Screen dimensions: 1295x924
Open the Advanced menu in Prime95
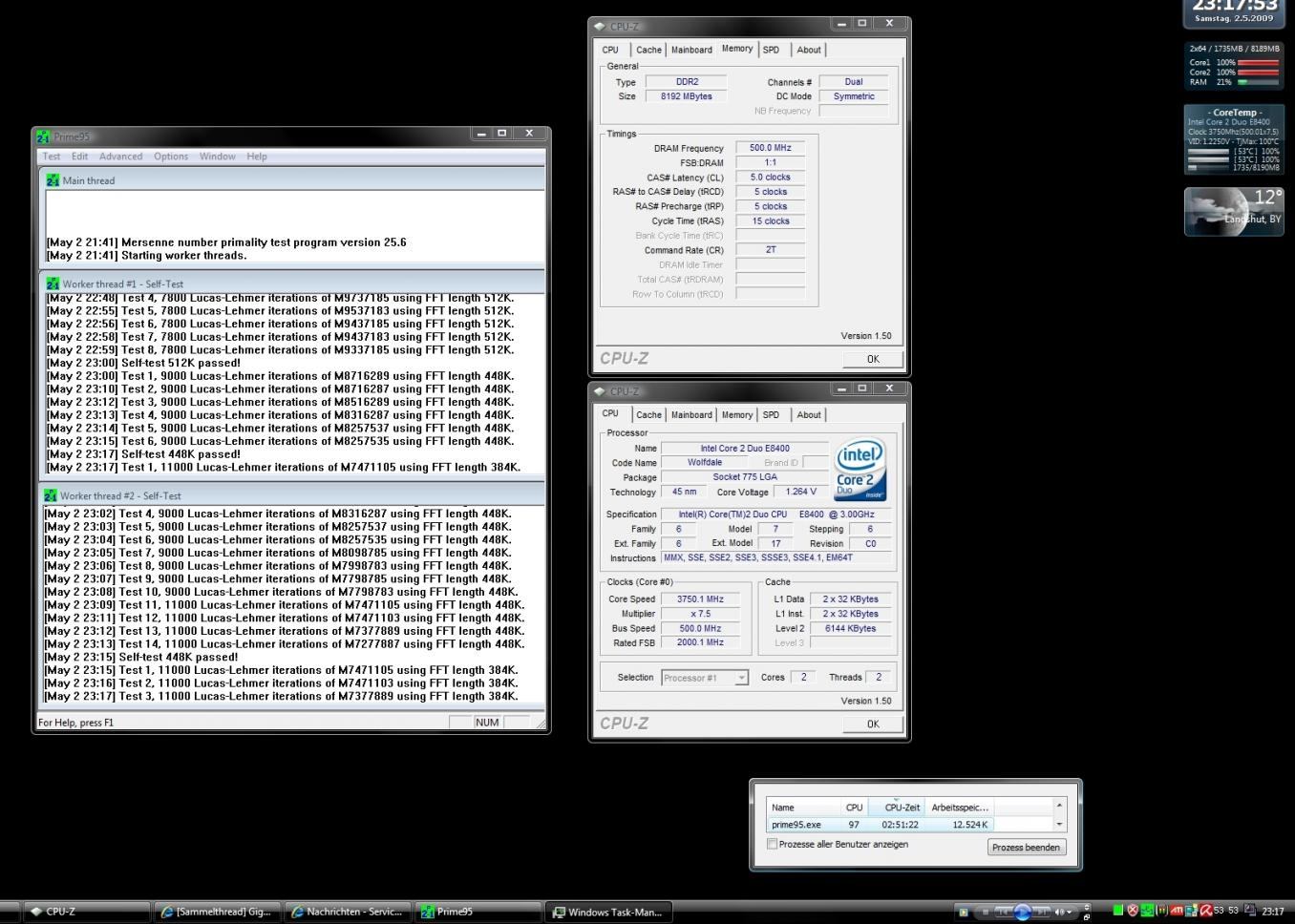tap(120, 157)
